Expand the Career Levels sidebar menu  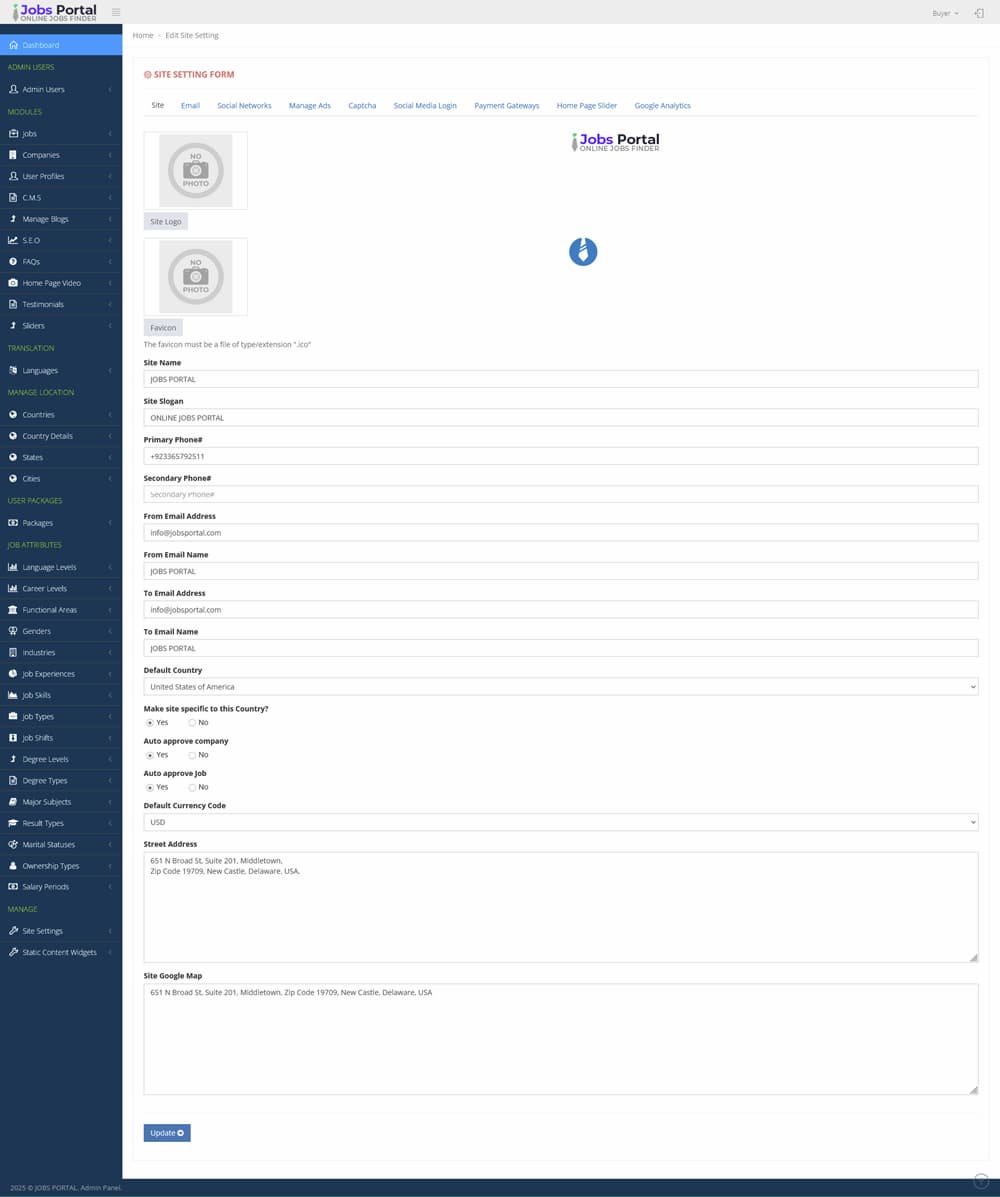click(x=61, y=589)
